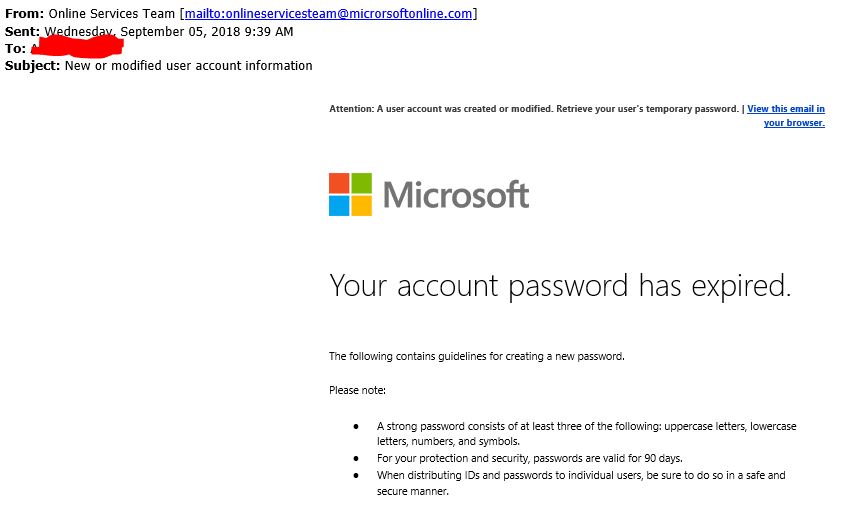Click the yellow square of Microsoft logo
Viewport: 841px width, 506px height.
pos(361,206)
